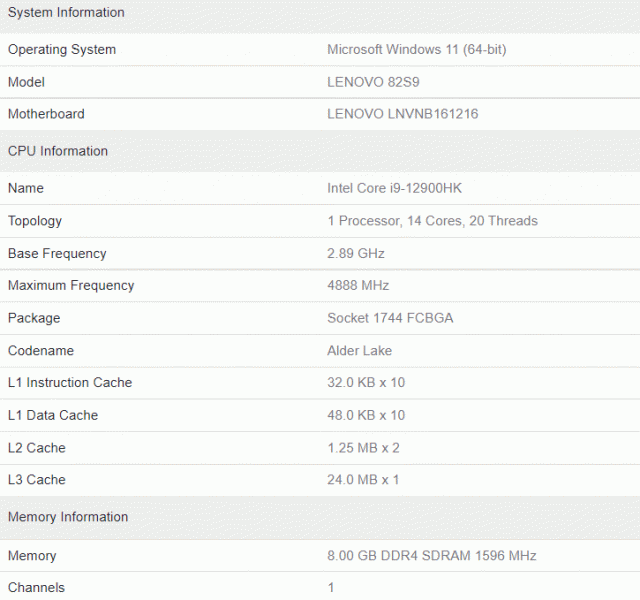
Task: Click the L1 Instruction Cache label
Action: tap(70, 383)
